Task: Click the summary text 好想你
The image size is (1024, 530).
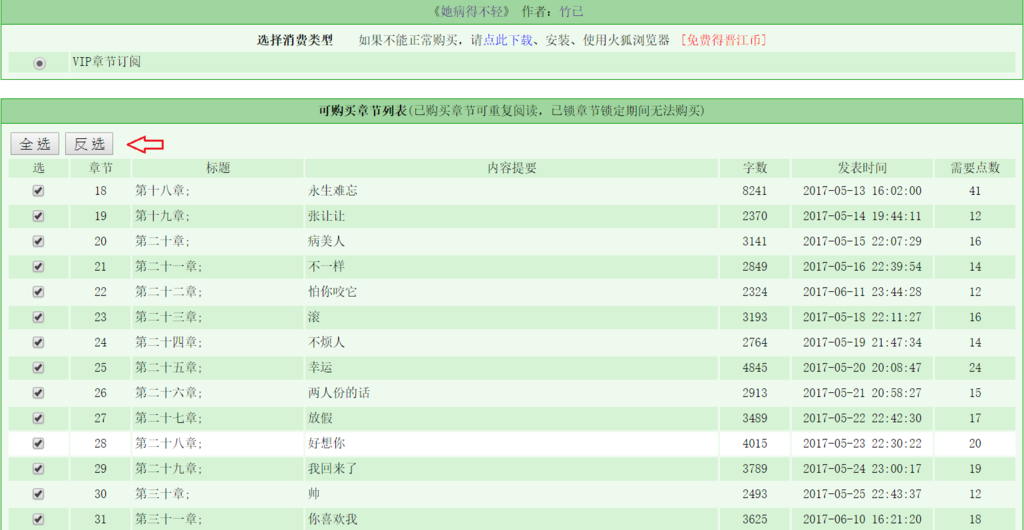Action: [326, 444]
